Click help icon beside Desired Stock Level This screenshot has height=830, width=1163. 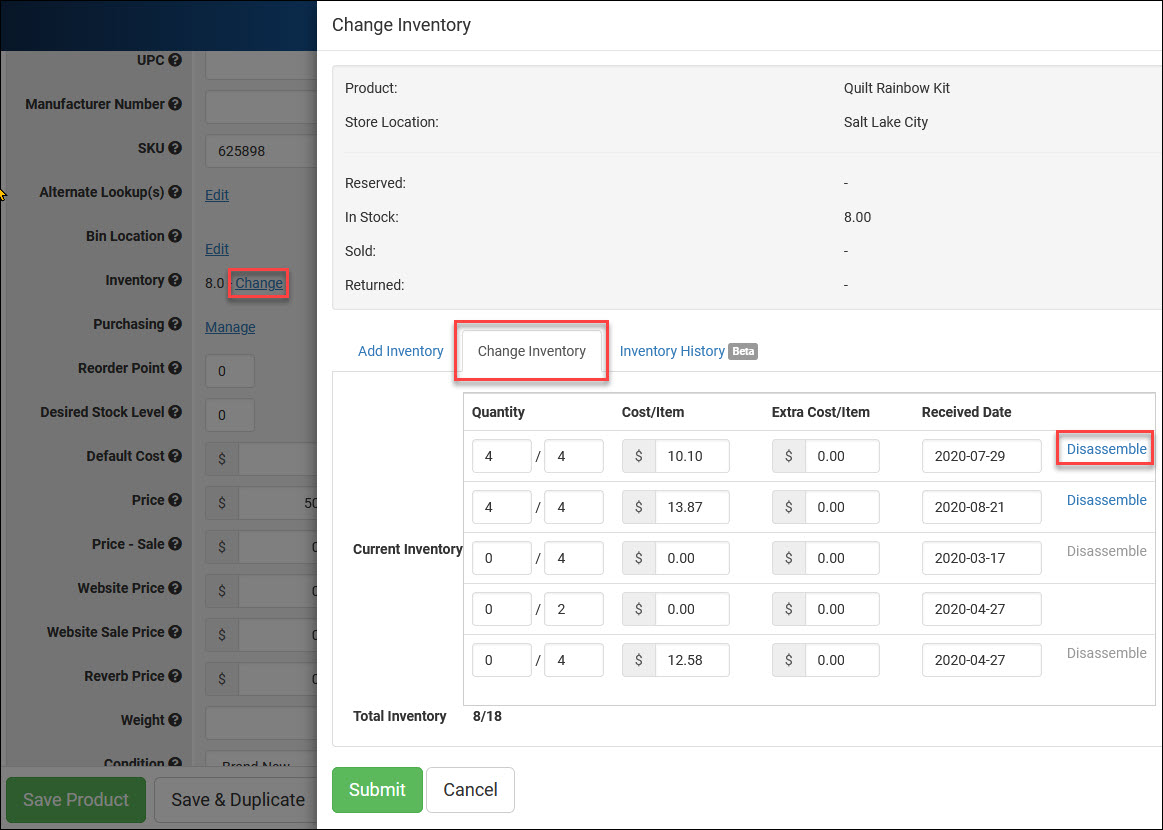click(x=175, y=412)
